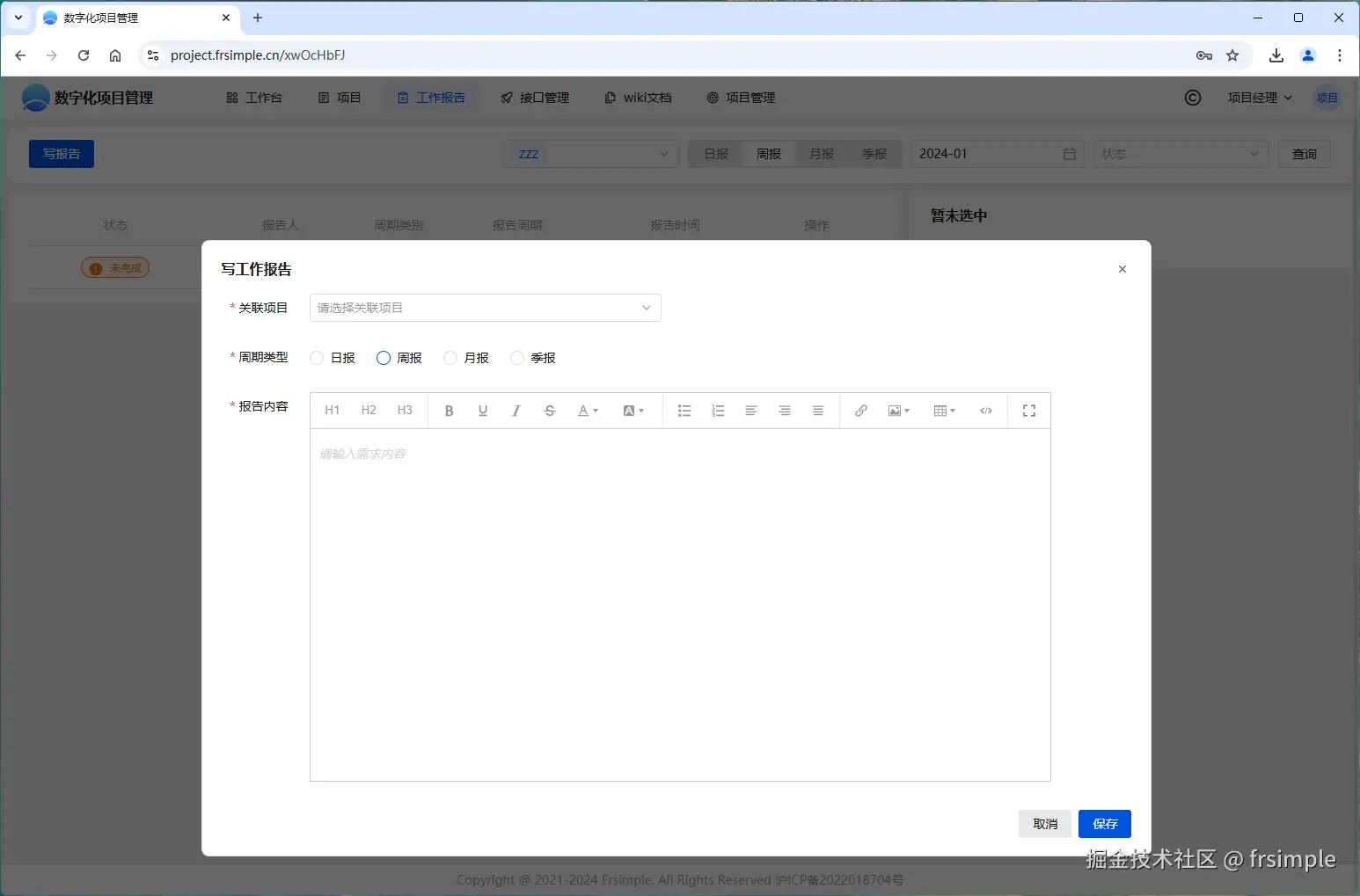1360x896 pixels.
Task: Apply H2 heading style
Action: tap(368, 410)
